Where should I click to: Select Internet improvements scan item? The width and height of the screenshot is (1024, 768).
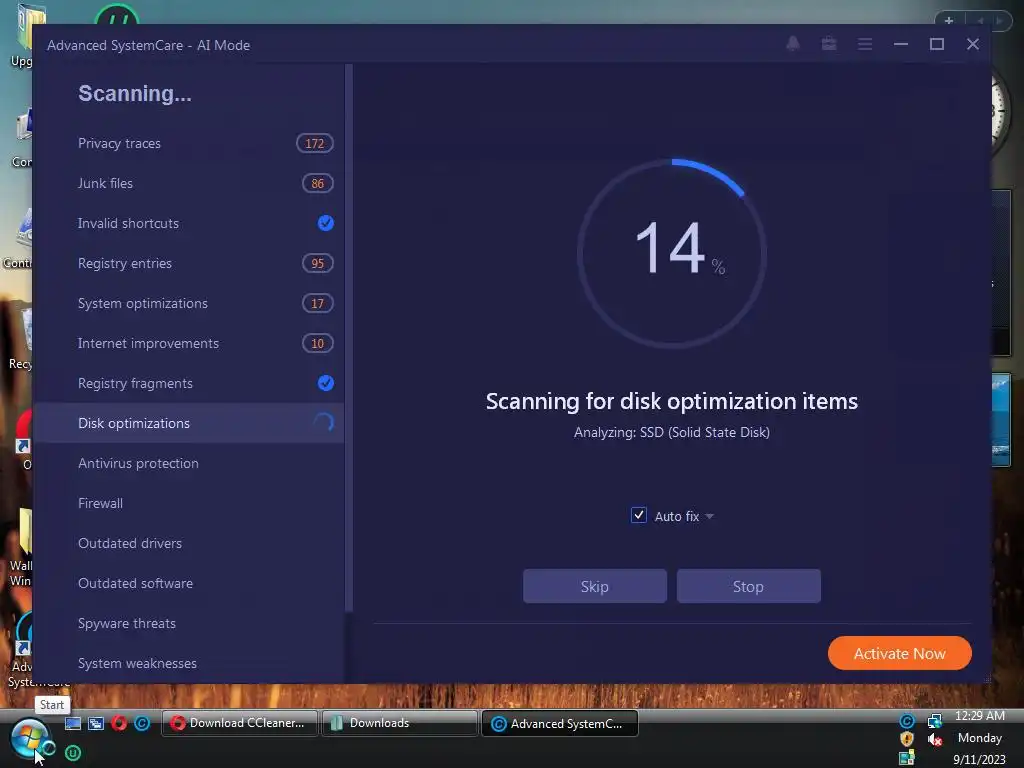point(188,344)
